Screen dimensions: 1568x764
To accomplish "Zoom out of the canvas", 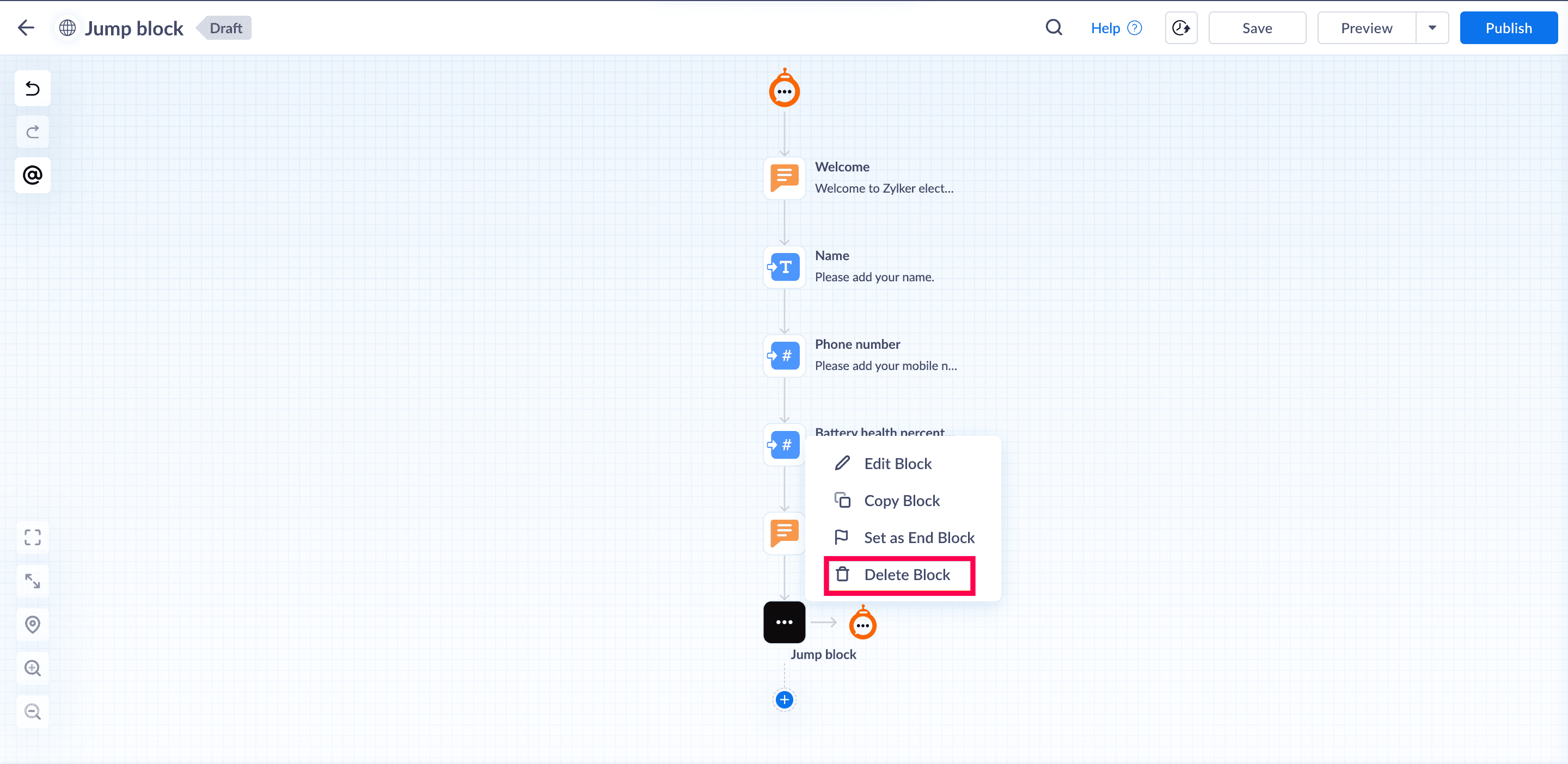I will click(x=32, y=712).
